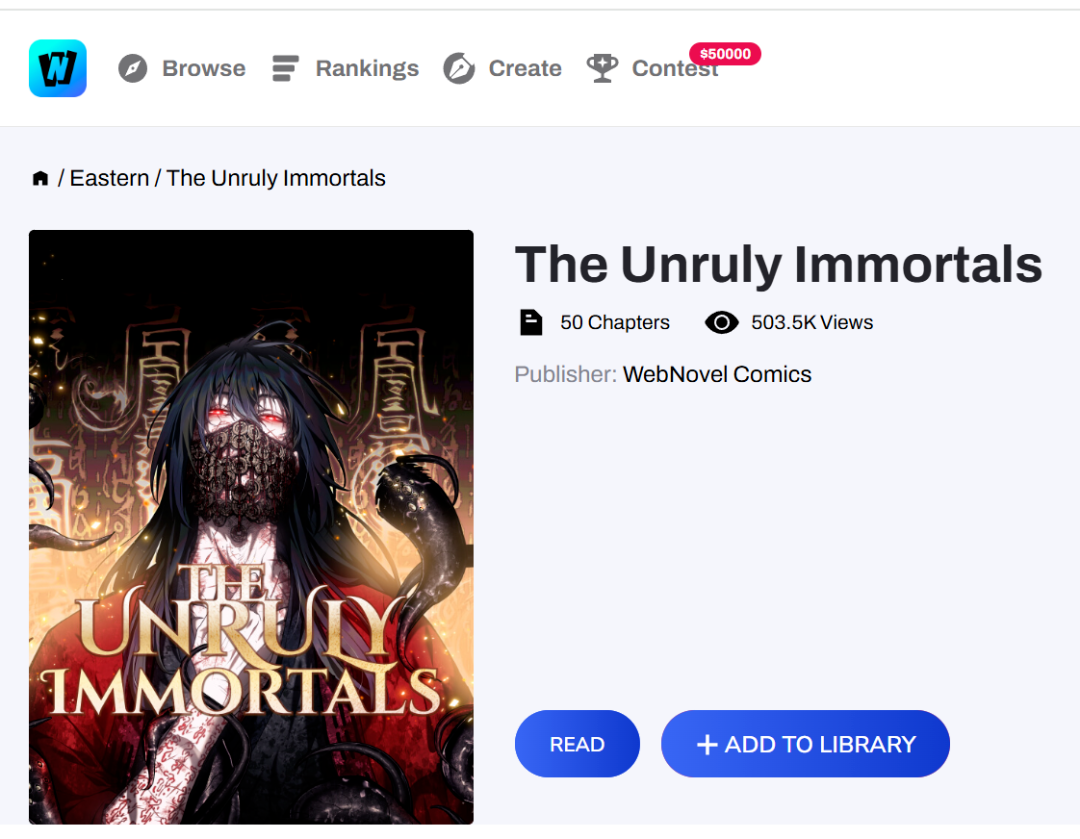Viewport: 1080px width, 839px height.
Task: Click the $50000 contest badge
Action: 725,54
